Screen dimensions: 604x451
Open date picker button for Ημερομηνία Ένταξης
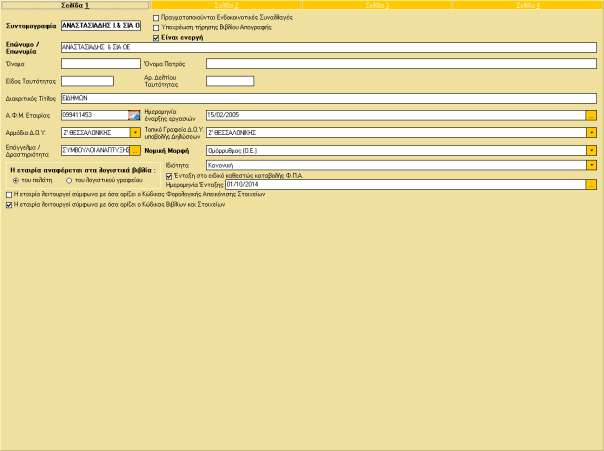(x=591, y=185)
